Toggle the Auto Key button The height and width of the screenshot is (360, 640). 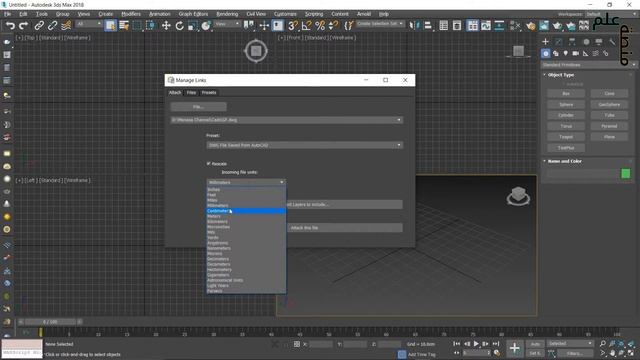(x=535, y=344)
